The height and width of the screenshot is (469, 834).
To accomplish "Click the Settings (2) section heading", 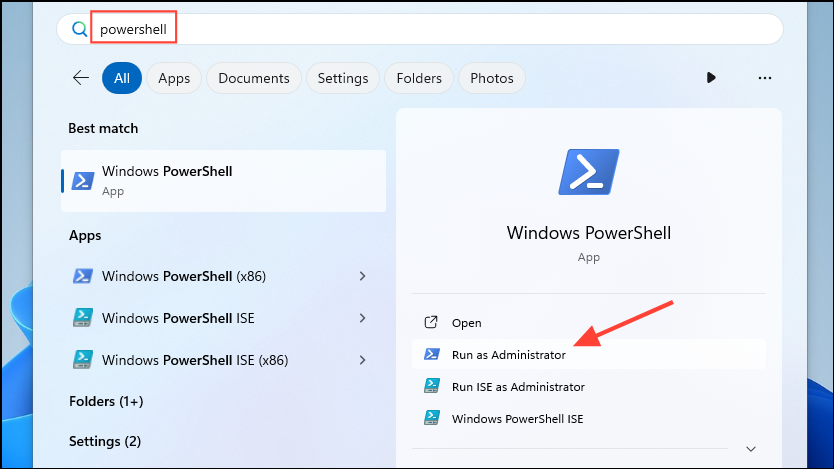I will [x=105, y=441].
